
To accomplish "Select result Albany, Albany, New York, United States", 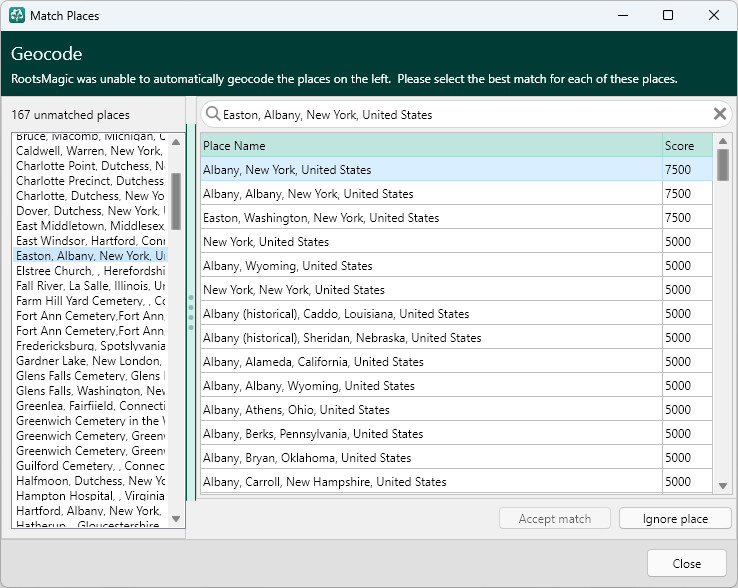I will (431, 193).
